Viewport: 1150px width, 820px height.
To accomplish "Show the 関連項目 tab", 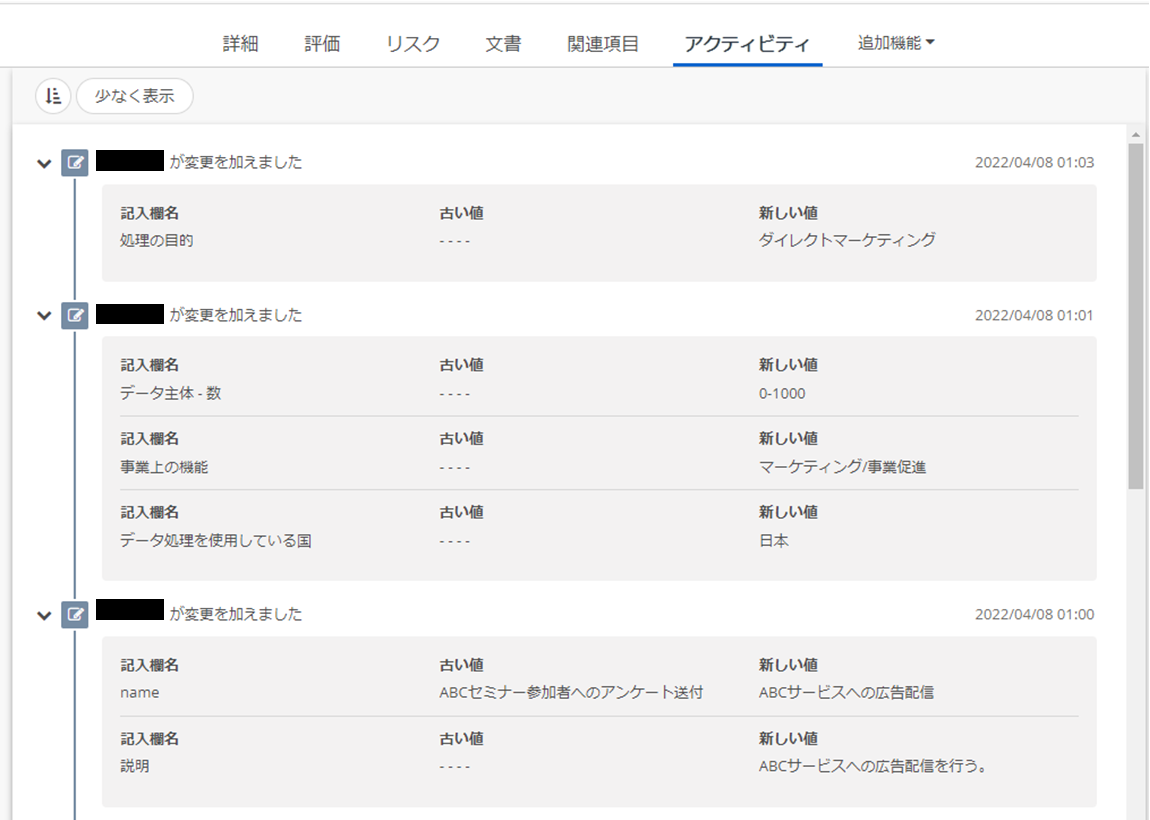I will pyautogui.click(x=603, y=44).
